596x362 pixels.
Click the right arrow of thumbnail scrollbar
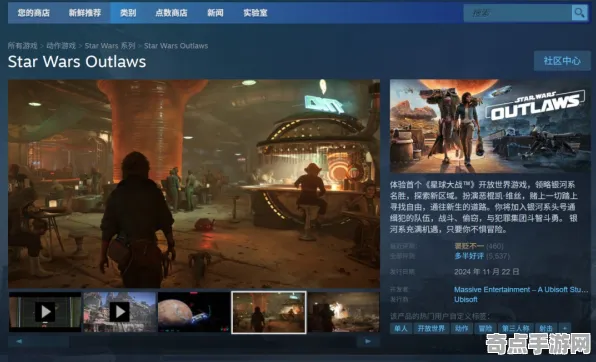click(368, 341)
